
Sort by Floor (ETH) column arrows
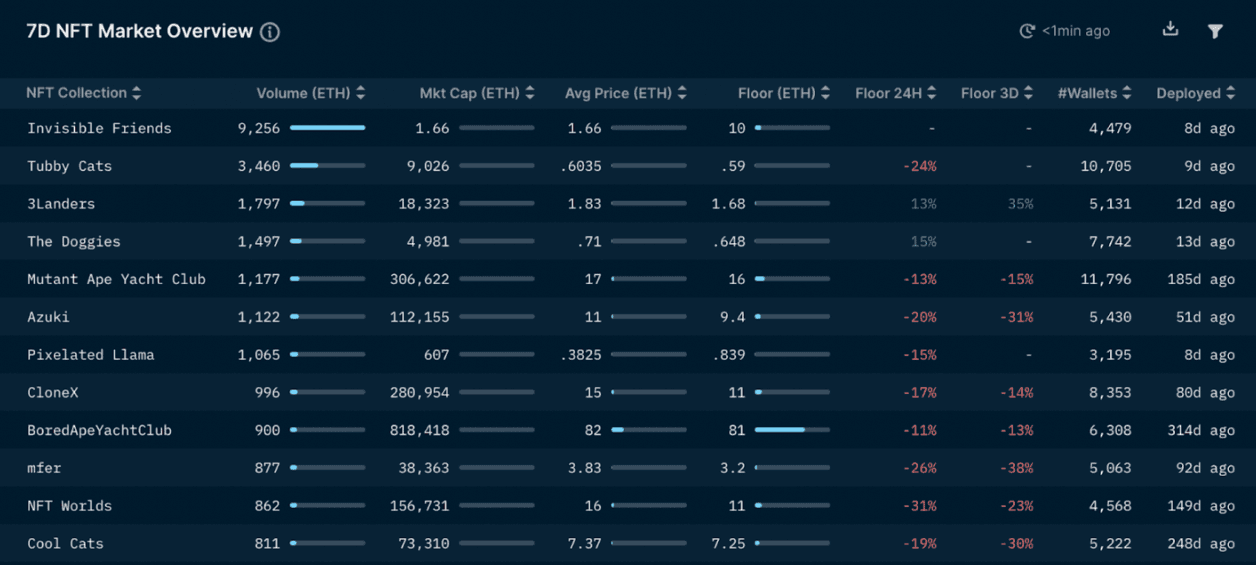click(x=826, y=93)
